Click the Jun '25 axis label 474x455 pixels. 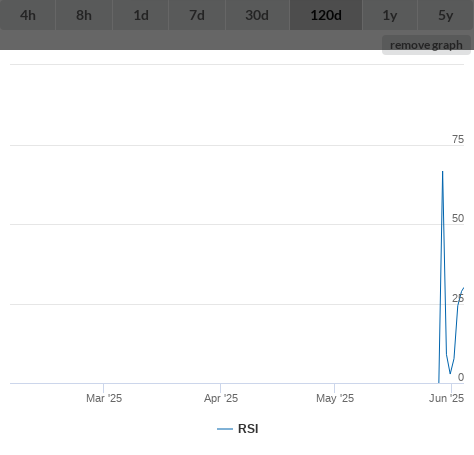(446, 398)
